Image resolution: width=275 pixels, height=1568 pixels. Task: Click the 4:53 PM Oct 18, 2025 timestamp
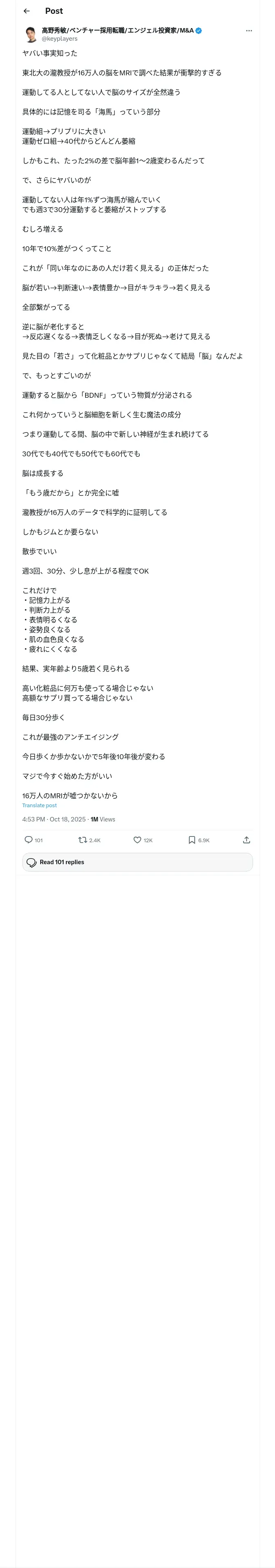54,819
